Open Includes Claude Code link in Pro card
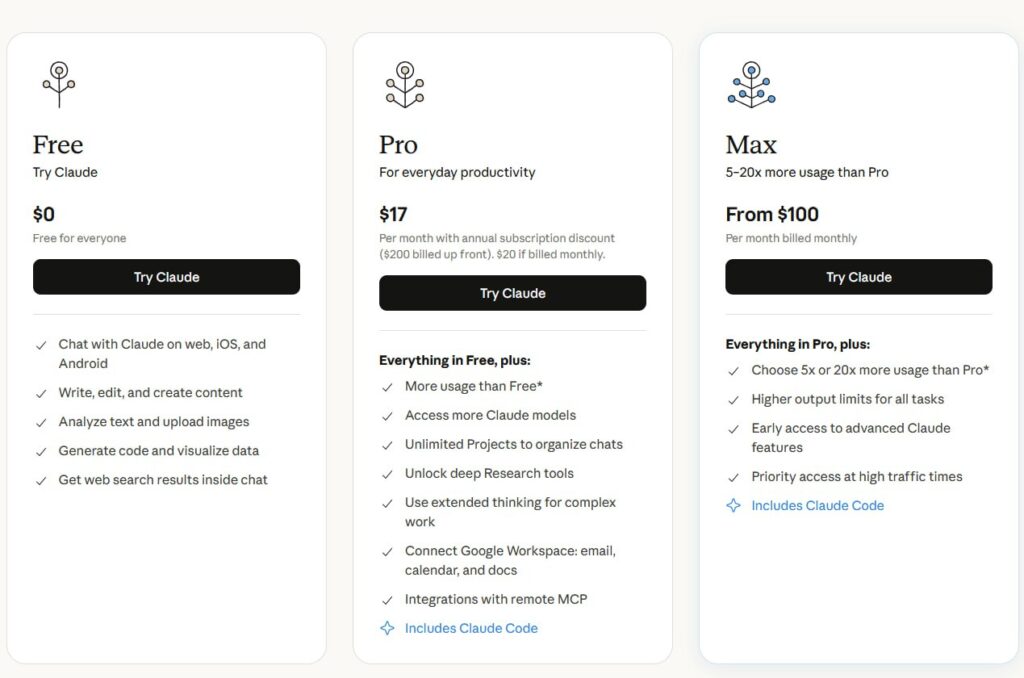 pos(471,629)
